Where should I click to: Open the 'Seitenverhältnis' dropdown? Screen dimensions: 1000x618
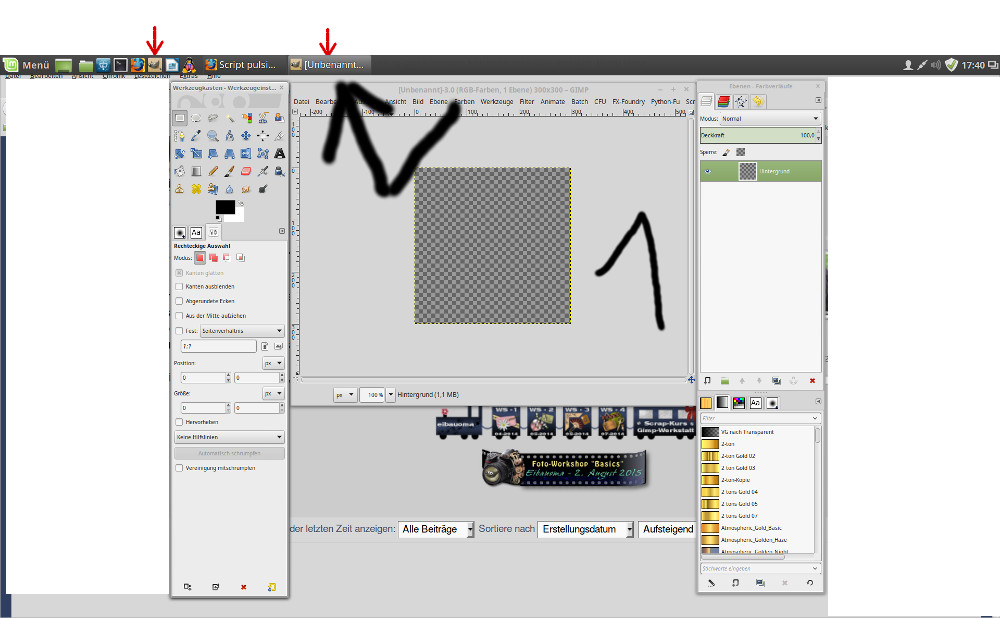click(x=242, y=331)
